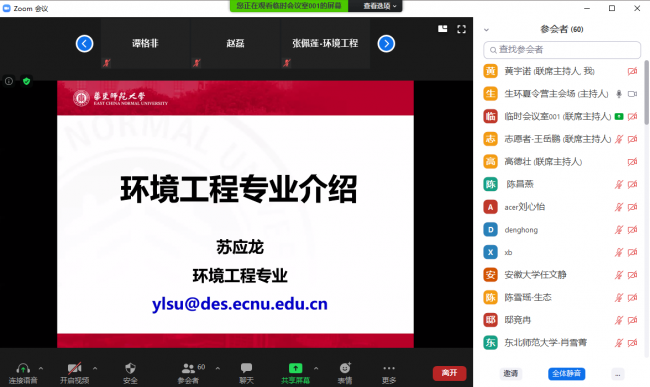Click the ylsu@des.ecnu.edu.cn email on slide
The image size is (650, 387).
tap(240, 304)
